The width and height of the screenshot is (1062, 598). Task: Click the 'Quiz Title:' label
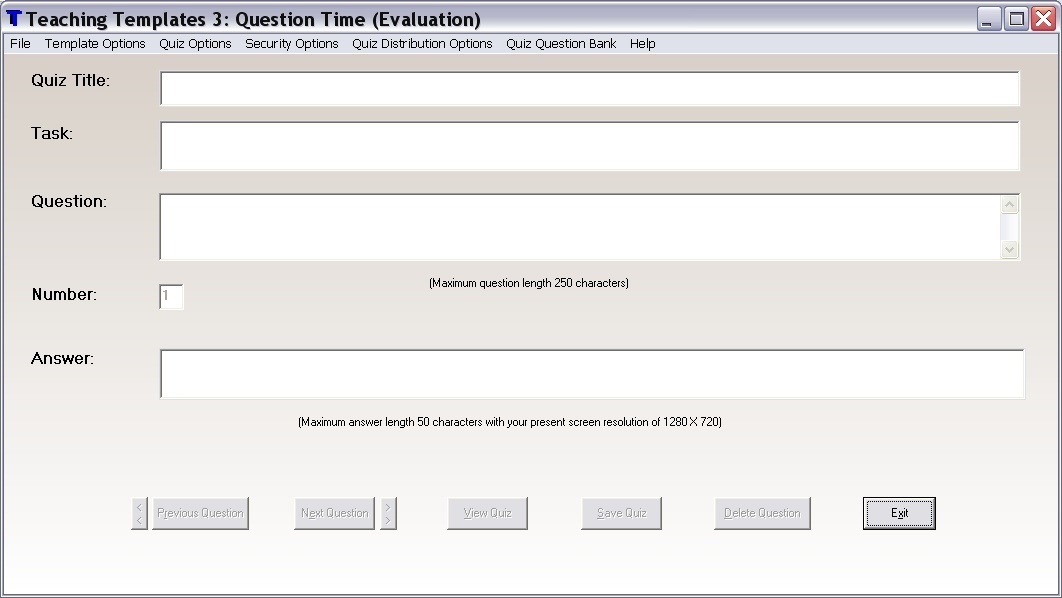click(x=70, y=81)
